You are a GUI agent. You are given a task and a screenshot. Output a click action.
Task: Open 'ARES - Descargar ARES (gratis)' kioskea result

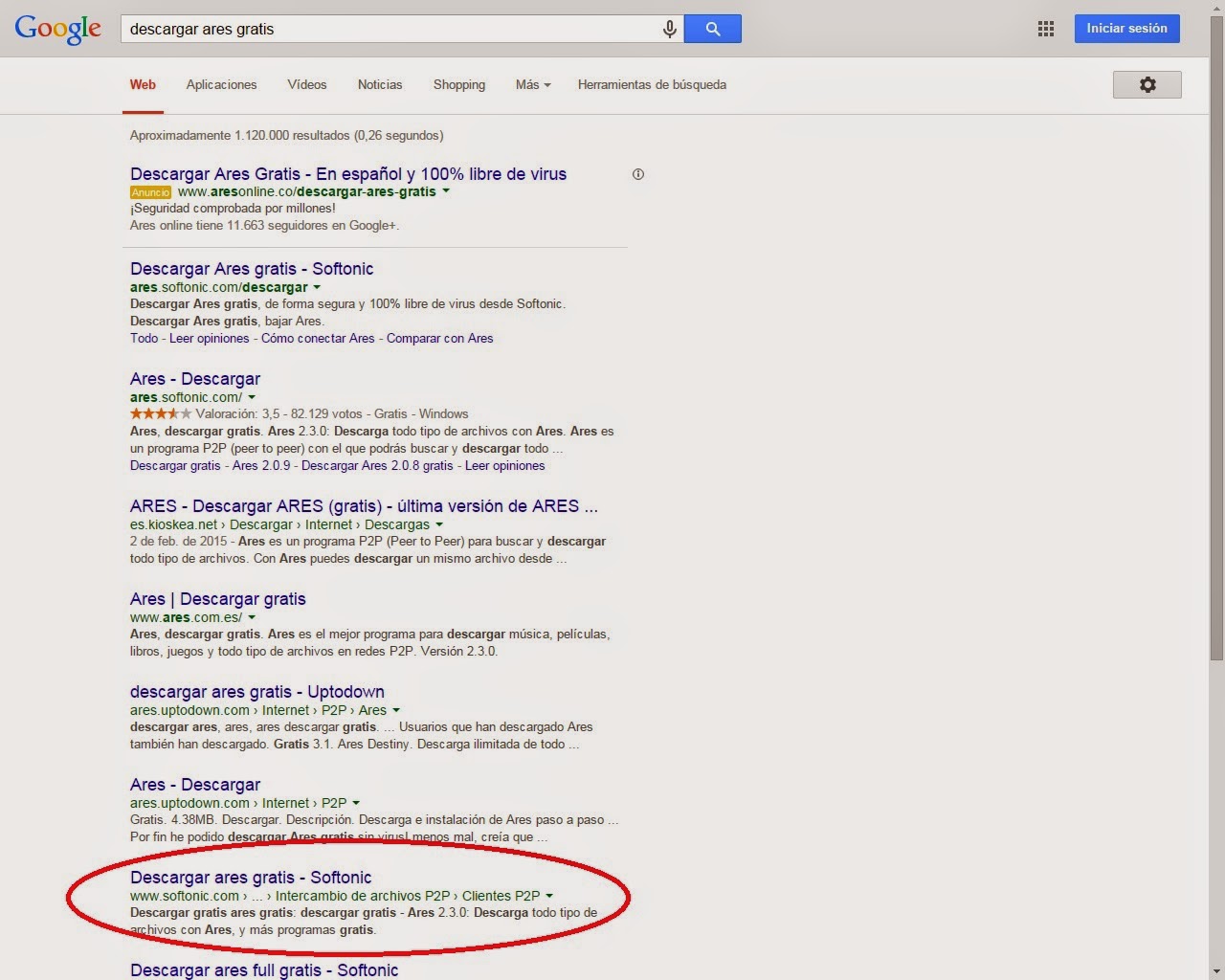click(x=364, y=506)
